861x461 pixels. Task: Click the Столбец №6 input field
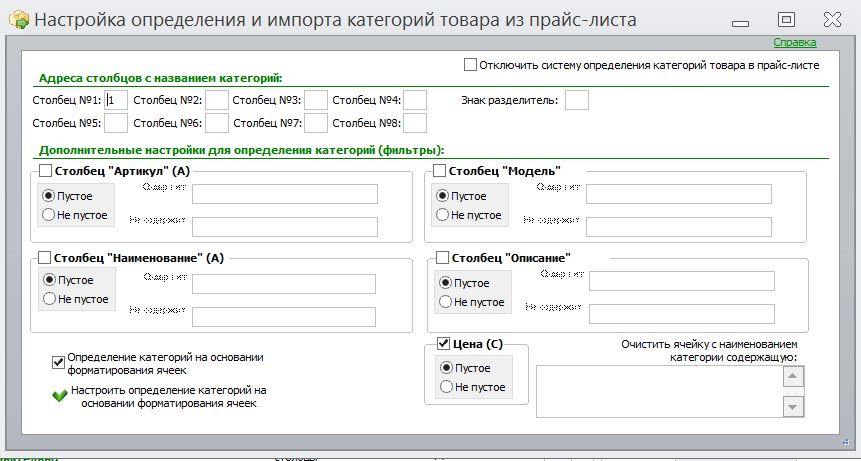[217, 123]
